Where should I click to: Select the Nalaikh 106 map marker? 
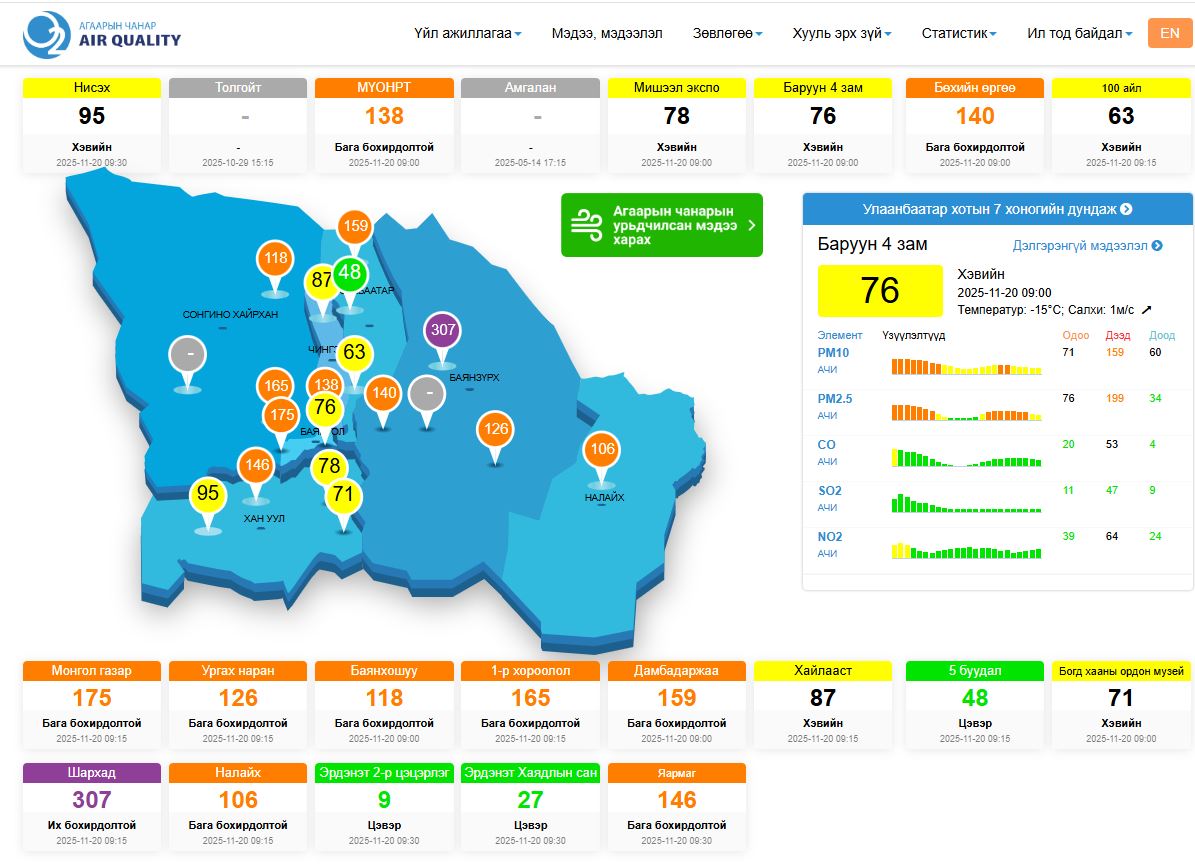click(x=602, y=449)
